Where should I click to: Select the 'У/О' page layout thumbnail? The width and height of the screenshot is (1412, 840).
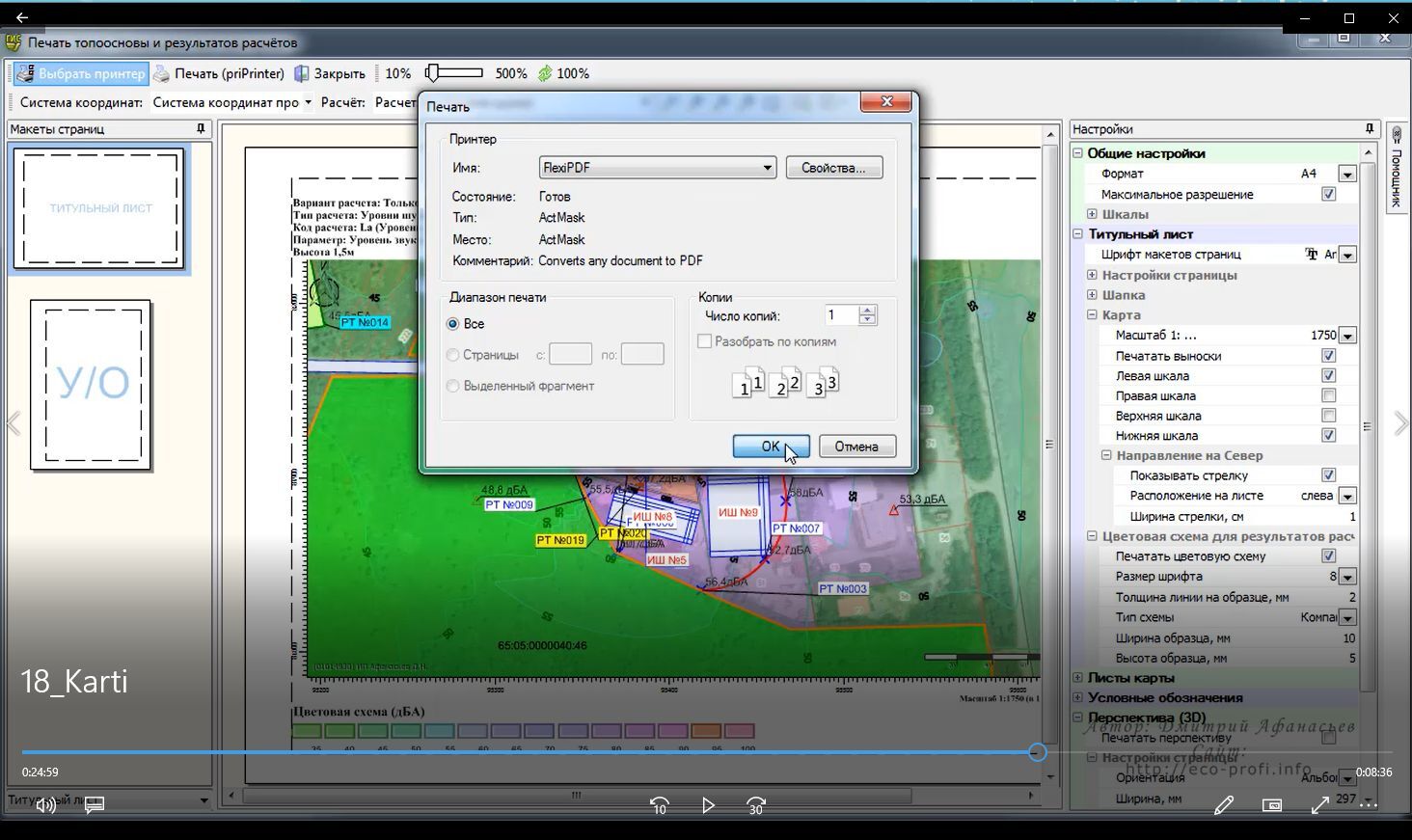point(92,385)
